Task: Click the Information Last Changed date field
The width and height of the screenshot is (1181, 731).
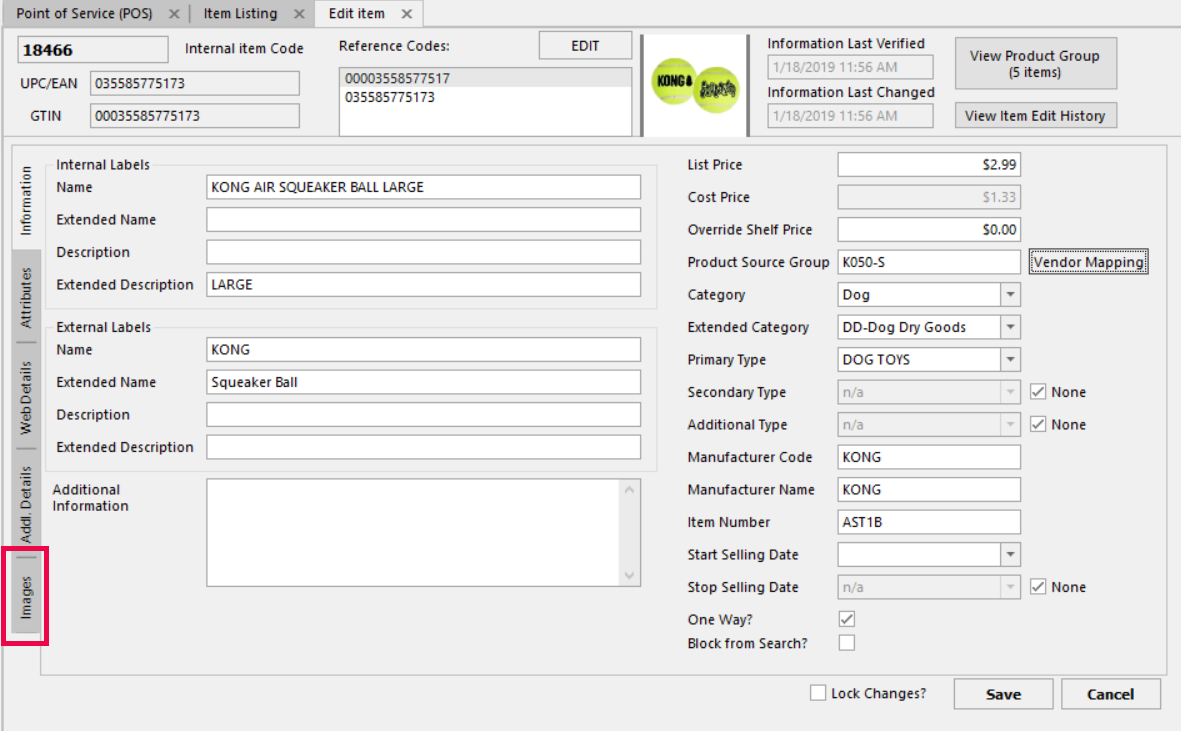Action: point(850,115)
